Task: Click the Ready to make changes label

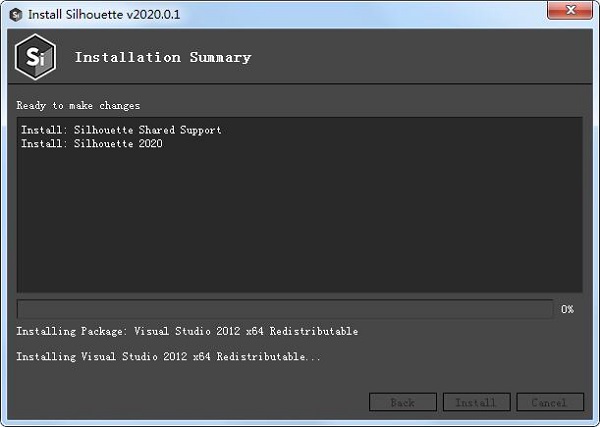Action: pos(78,106)
